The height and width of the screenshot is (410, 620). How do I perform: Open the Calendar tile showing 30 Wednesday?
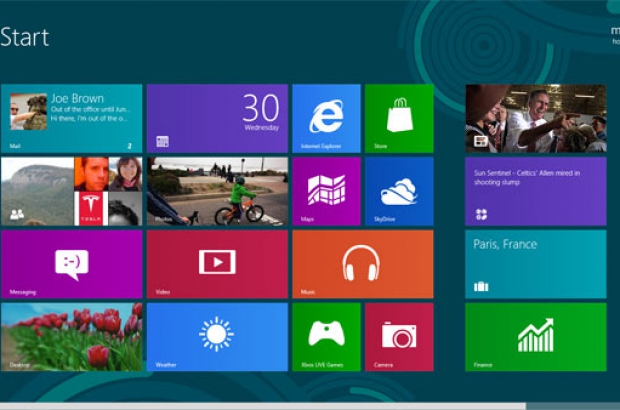[x=217, y=118]
